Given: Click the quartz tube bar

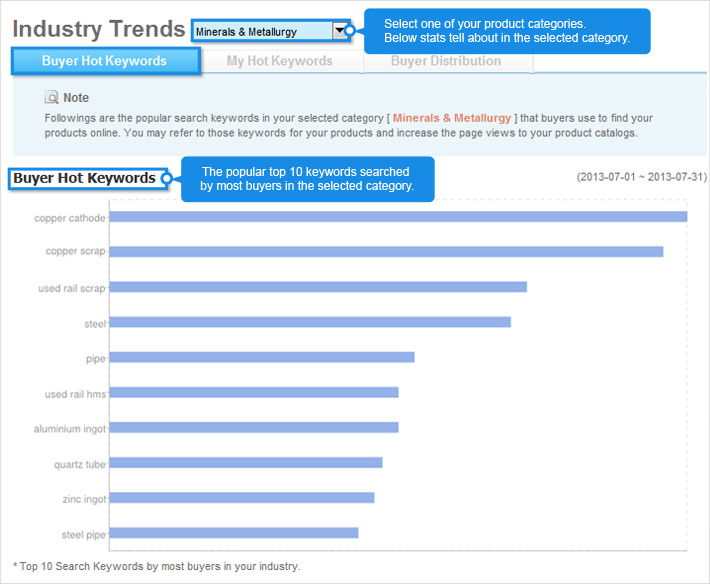Looking at the screenshot, I should pos(246,462).
